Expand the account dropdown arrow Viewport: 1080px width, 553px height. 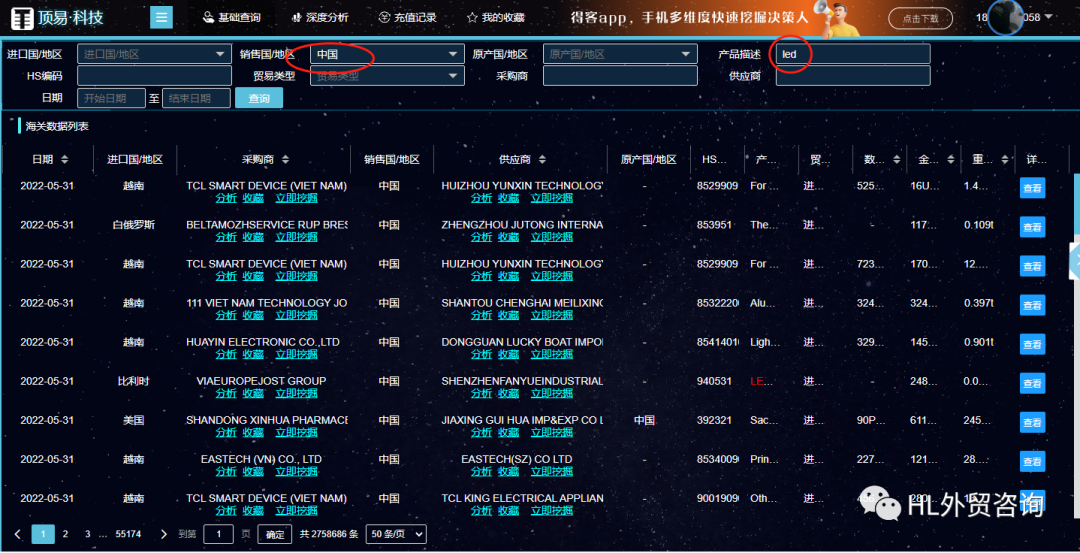pos(1049,17)
